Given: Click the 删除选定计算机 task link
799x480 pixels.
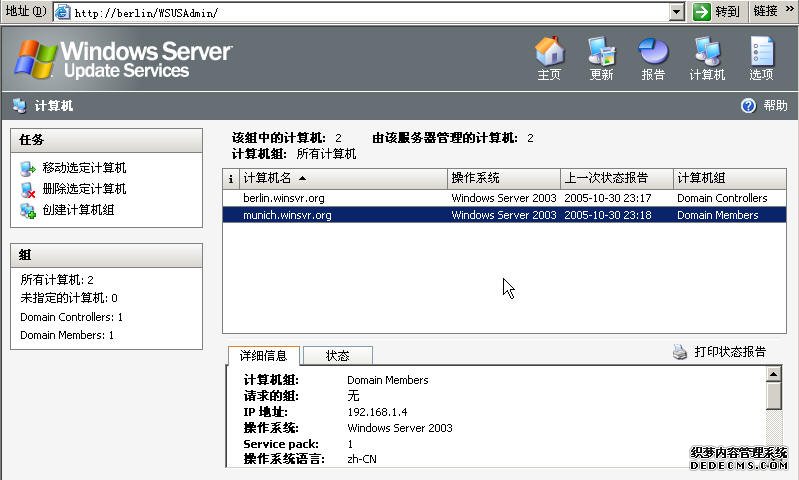Looking at the screenshot, I should (84, 189).
